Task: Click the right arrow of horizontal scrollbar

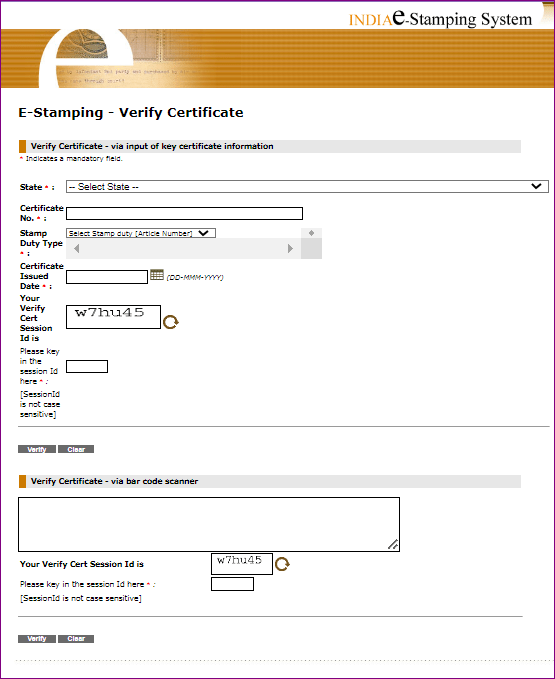Action: pos(290,249)
